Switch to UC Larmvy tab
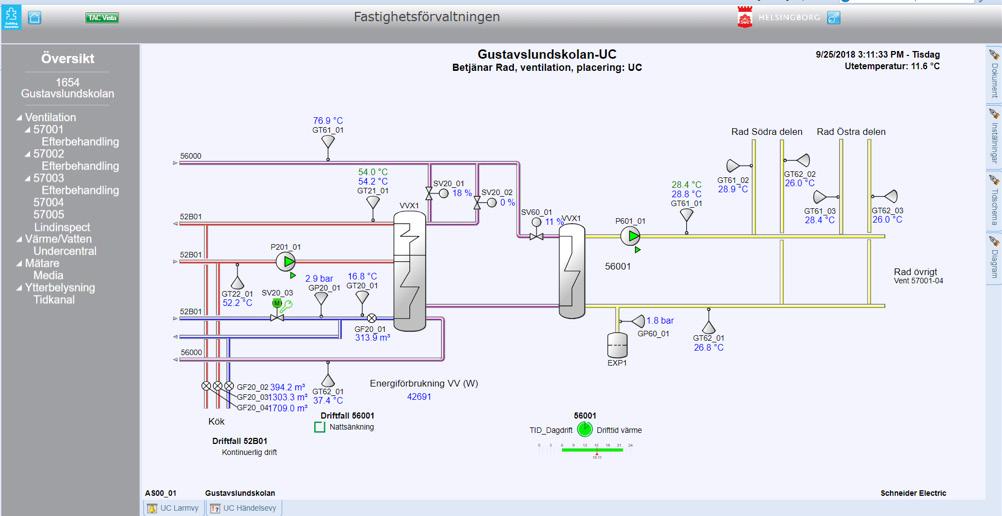The image size is (1002, 516). tap(174, 508)
